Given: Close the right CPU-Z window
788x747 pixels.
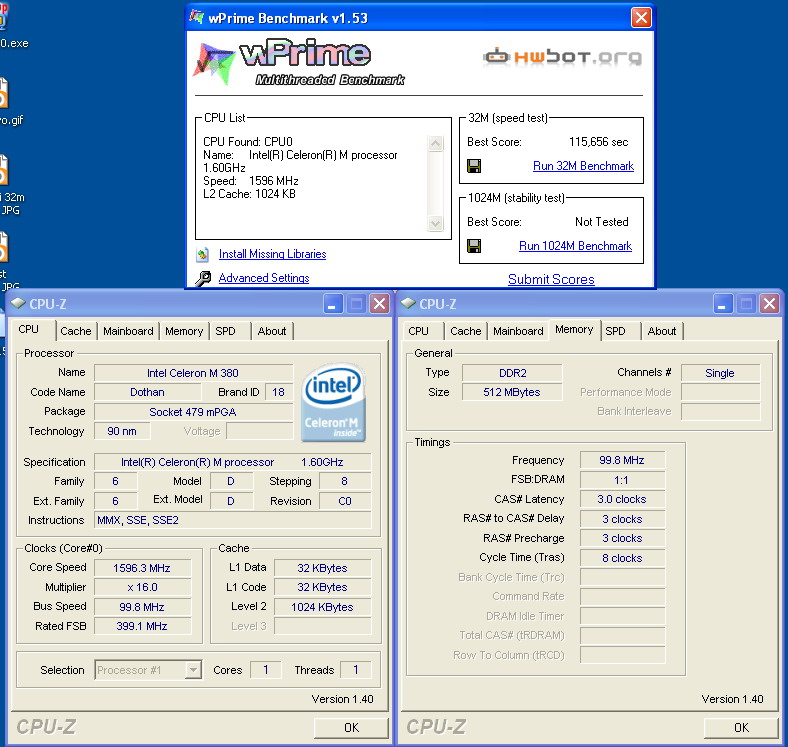Looking at the screenshot, I should point(769,304).
